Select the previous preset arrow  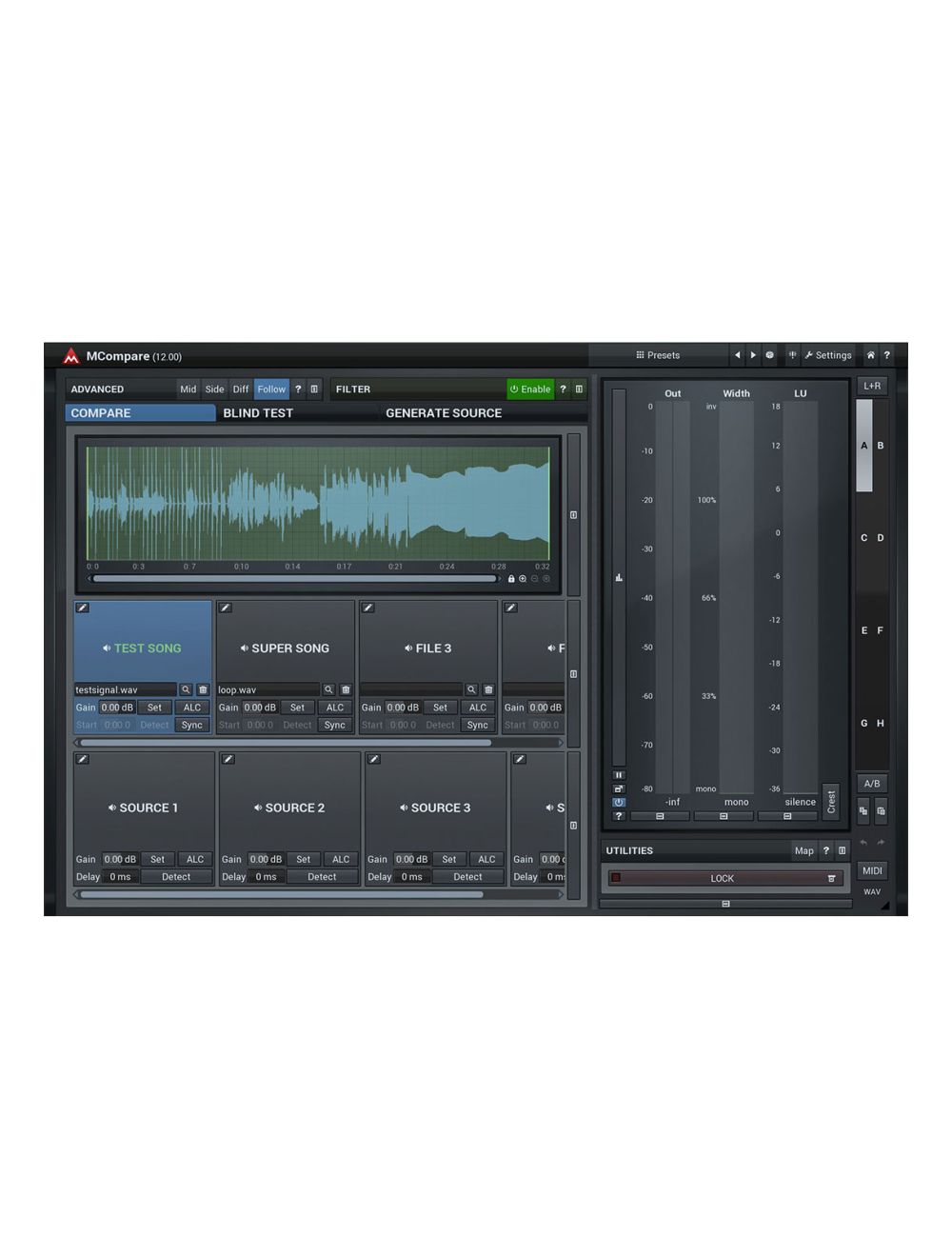[x=738, y=354]
